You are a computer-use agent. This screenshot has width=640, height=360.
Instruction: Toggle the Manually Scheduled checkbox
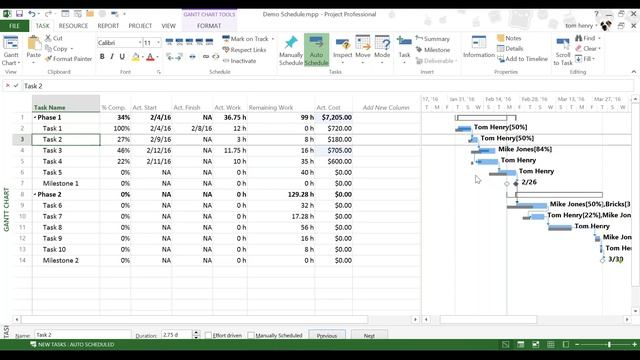251,335
